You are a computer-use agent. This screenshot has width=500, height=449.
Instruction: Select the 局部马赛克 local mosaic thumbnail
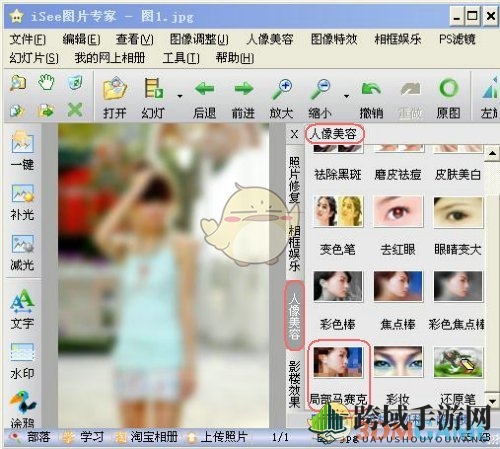tap(338, 361)
